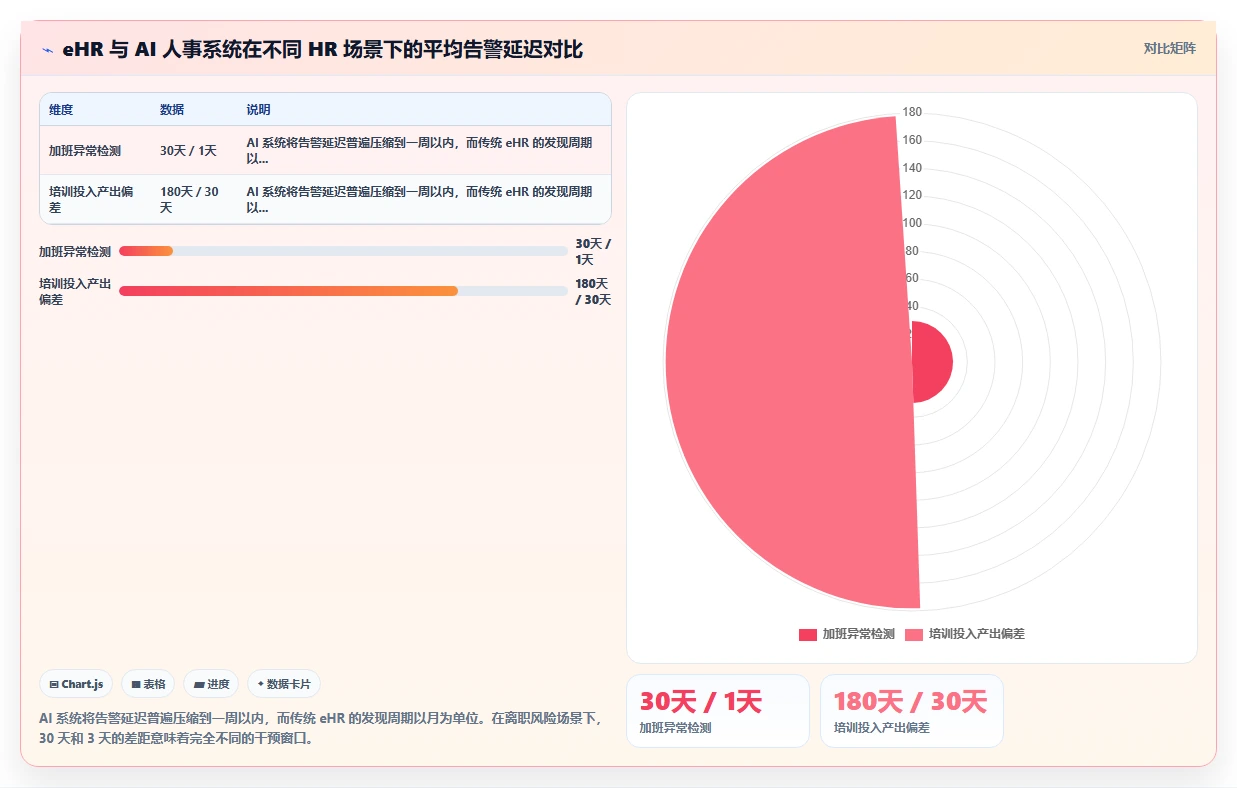Click the 140 axis label on chart
The height and width of the screenshot is (788, 1237).
pyautogui.click(x=912, y=167)
